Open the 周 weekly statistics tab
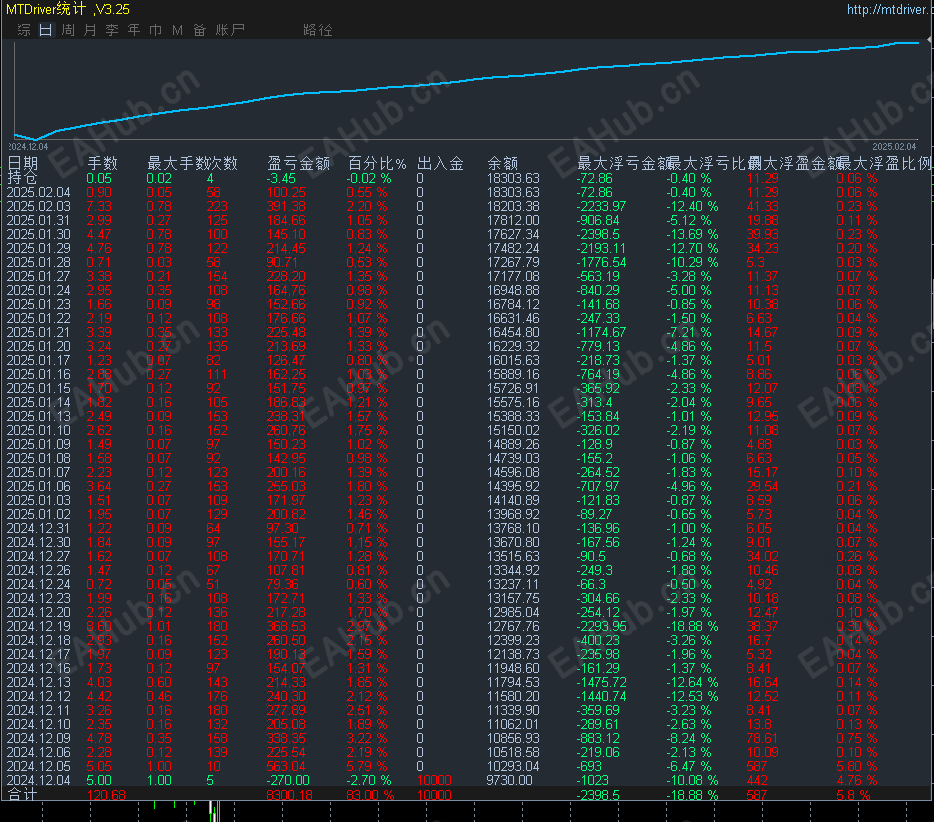 pyautogui.click(x=68, y=30)
